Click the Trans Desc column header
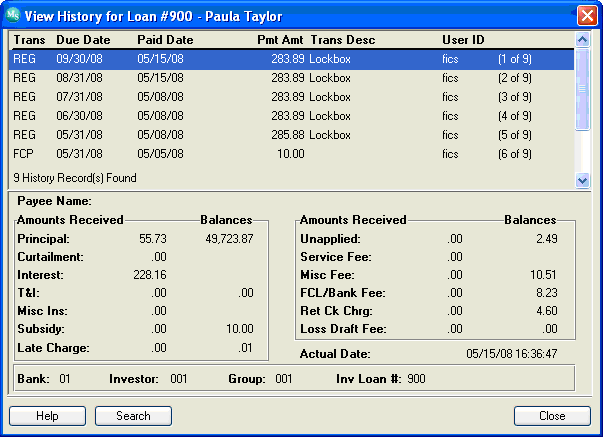 (x=343, y=40)
